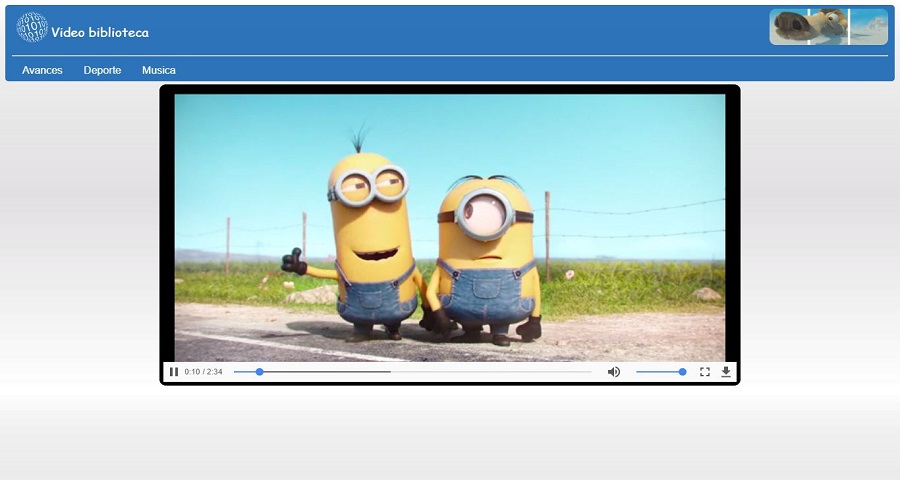Open the Musica menu item
Screen dimensions: 900x480
[159, 70]
